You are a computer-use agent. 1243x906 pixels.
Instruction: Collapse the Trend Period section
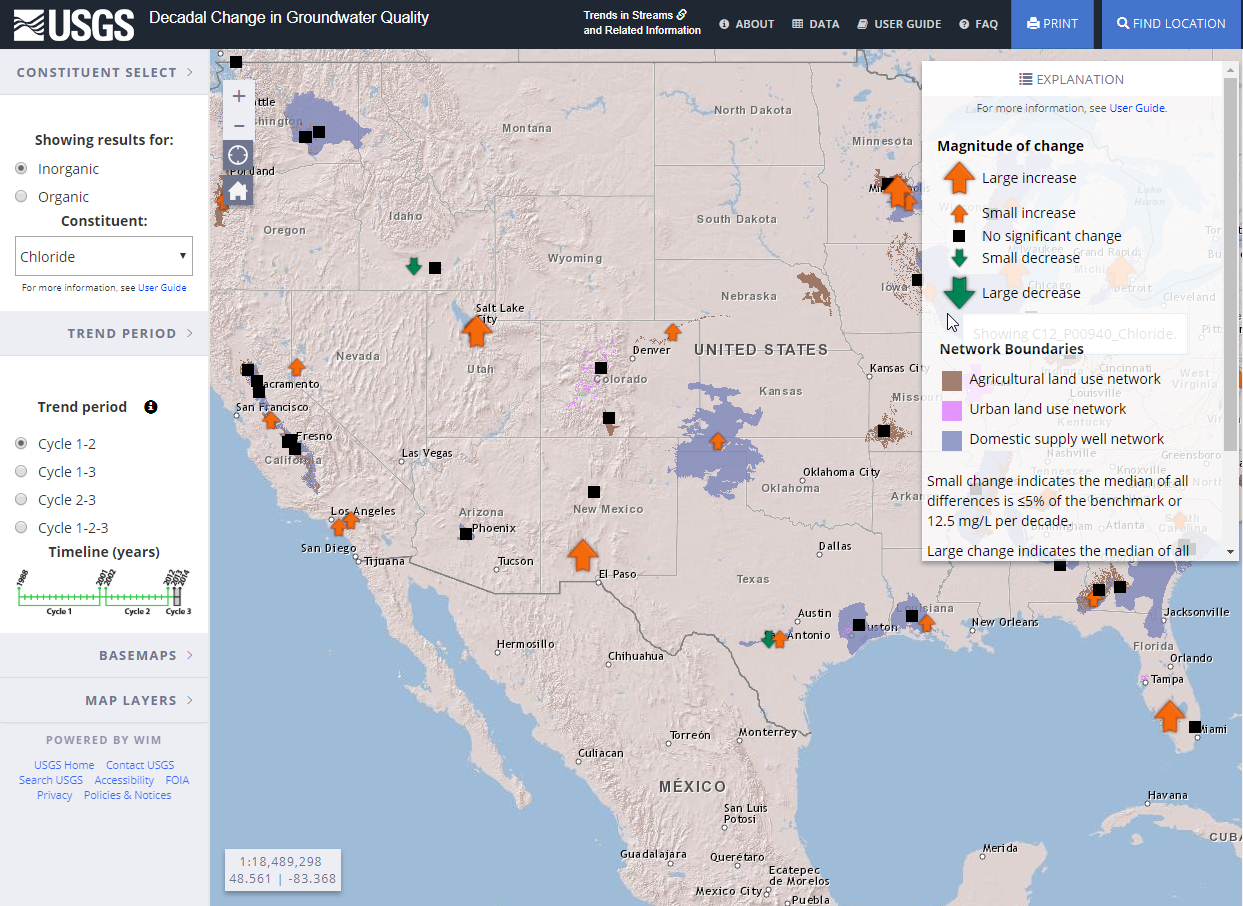(x=104, y=333)
